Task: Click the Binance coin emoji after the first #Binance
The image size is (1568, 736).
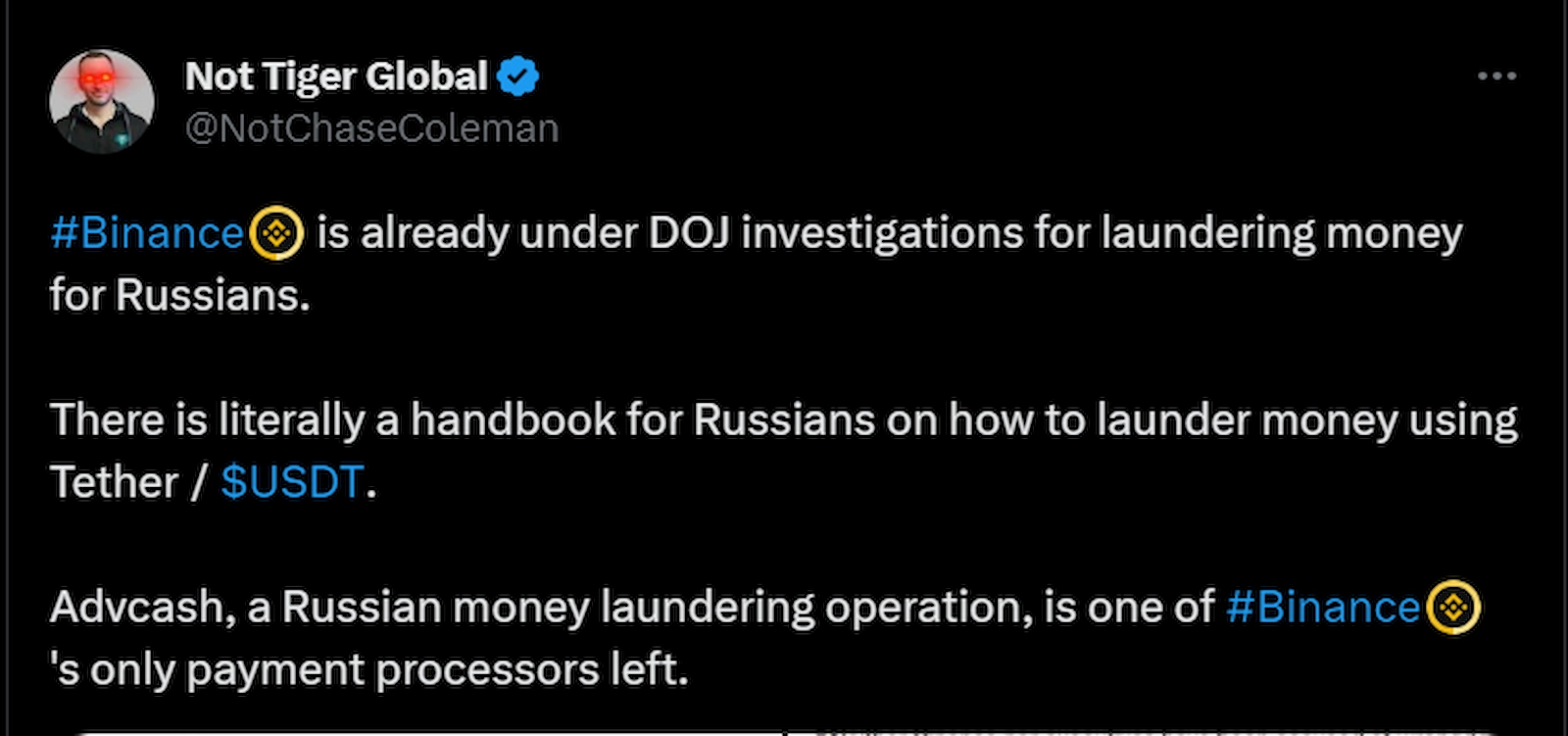Action: point(277,233)
